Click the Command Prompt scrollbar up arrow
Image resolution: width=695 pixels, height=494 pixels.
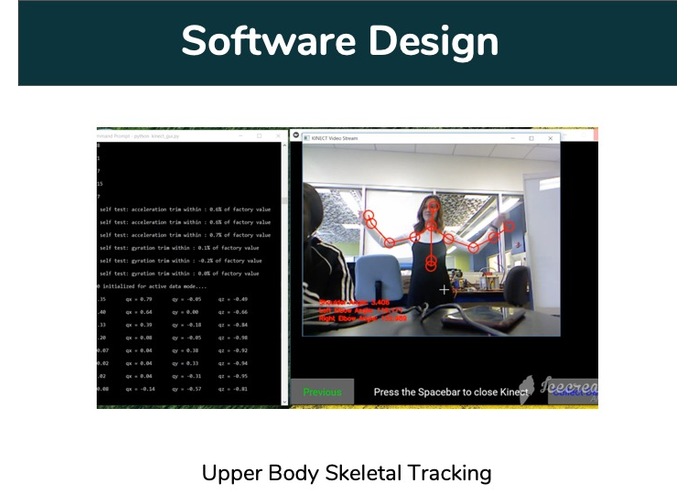pyautogui.click(x=285, y=146)
